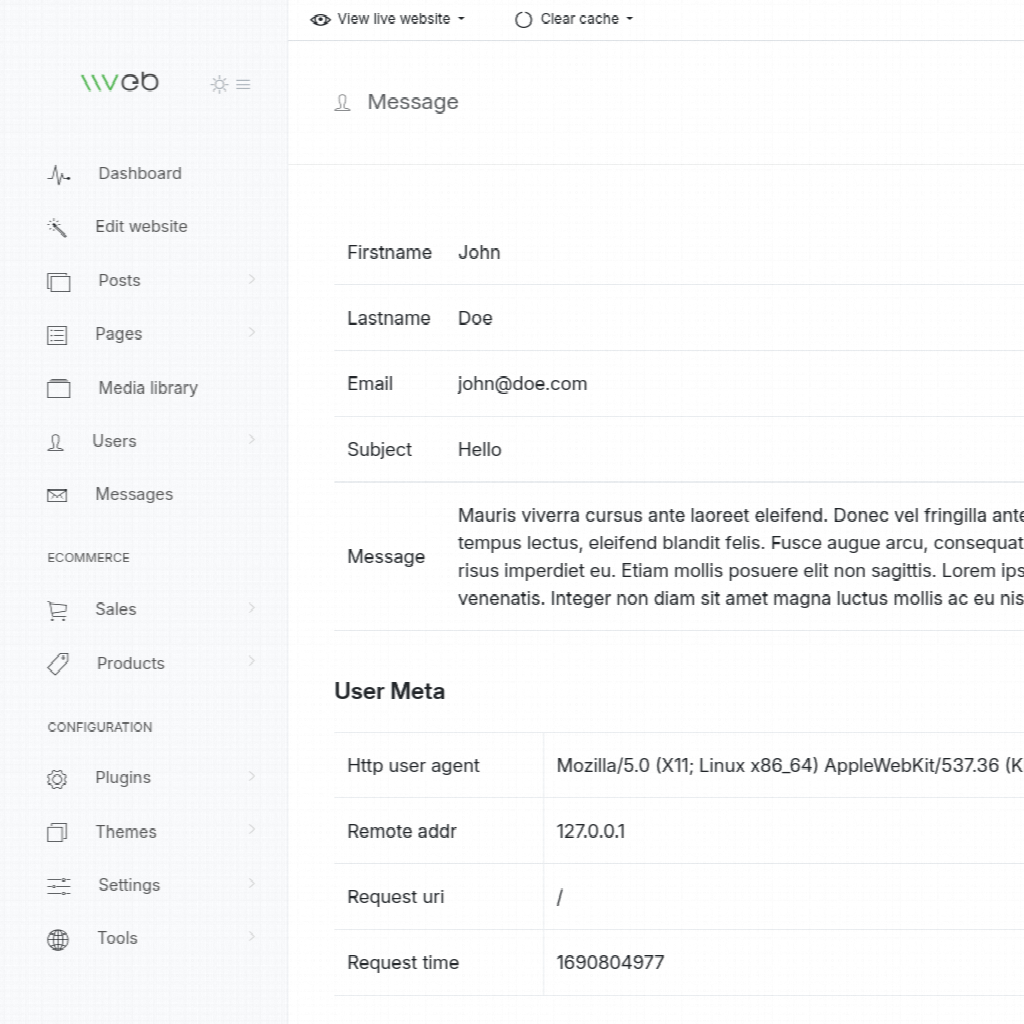Click the Tools globe icon

[58, 940]
